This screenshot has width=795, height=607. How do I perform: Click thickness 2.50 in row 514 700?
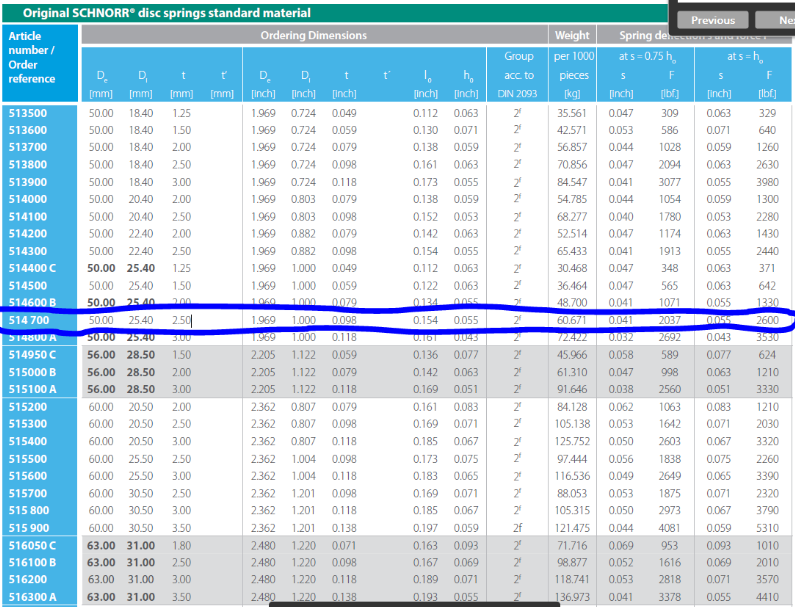pyautogui.click(x=182, y=320)
